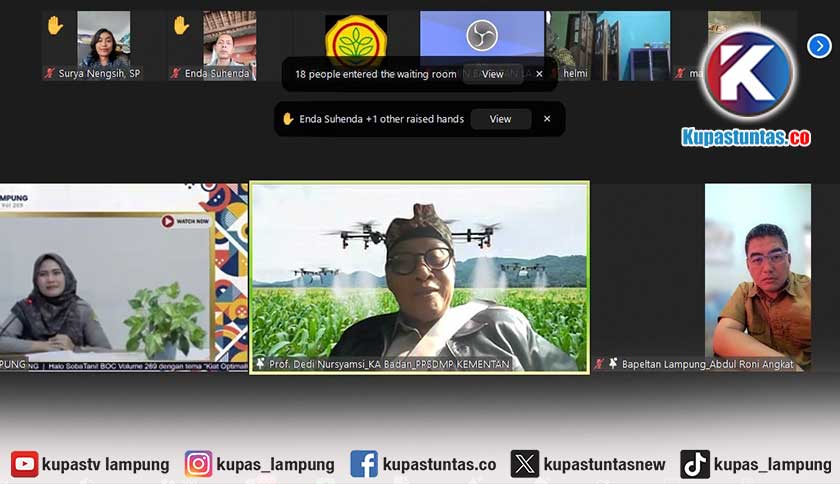Click the Watch Now play button
Image resolution: width=840 pixels, height=484 pixels.
coord(168,221)
